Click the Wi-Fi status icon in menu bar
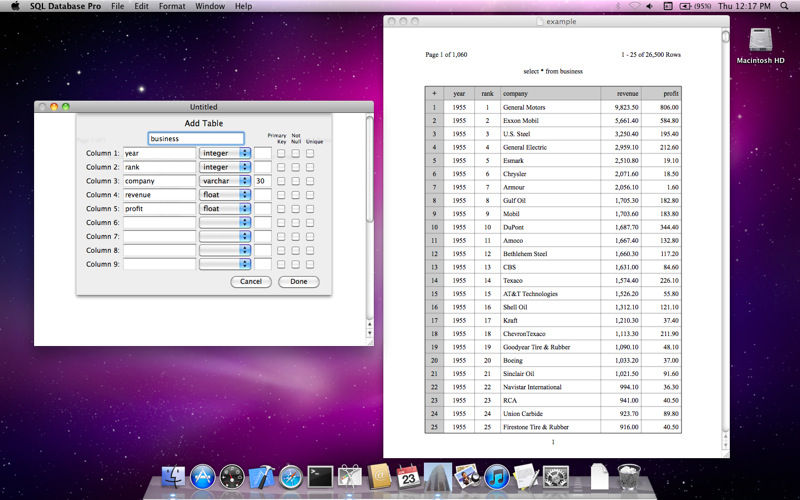The height and width of the screenshot is (500, 800). tap(634, 6)
